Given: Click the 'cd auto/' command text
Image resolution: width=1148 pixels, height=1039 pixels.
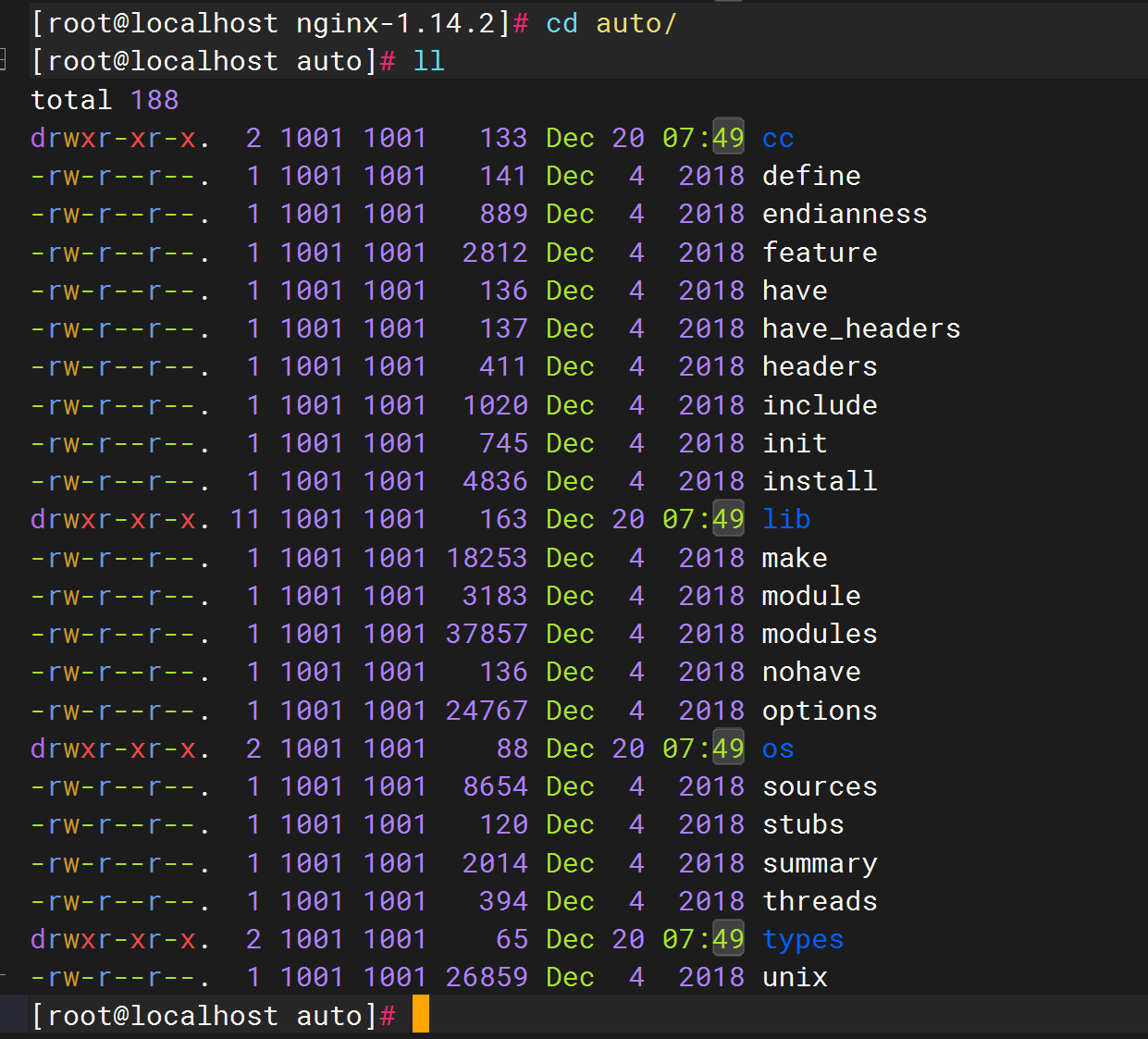Looking at the screenshot, I should [611, 23].
